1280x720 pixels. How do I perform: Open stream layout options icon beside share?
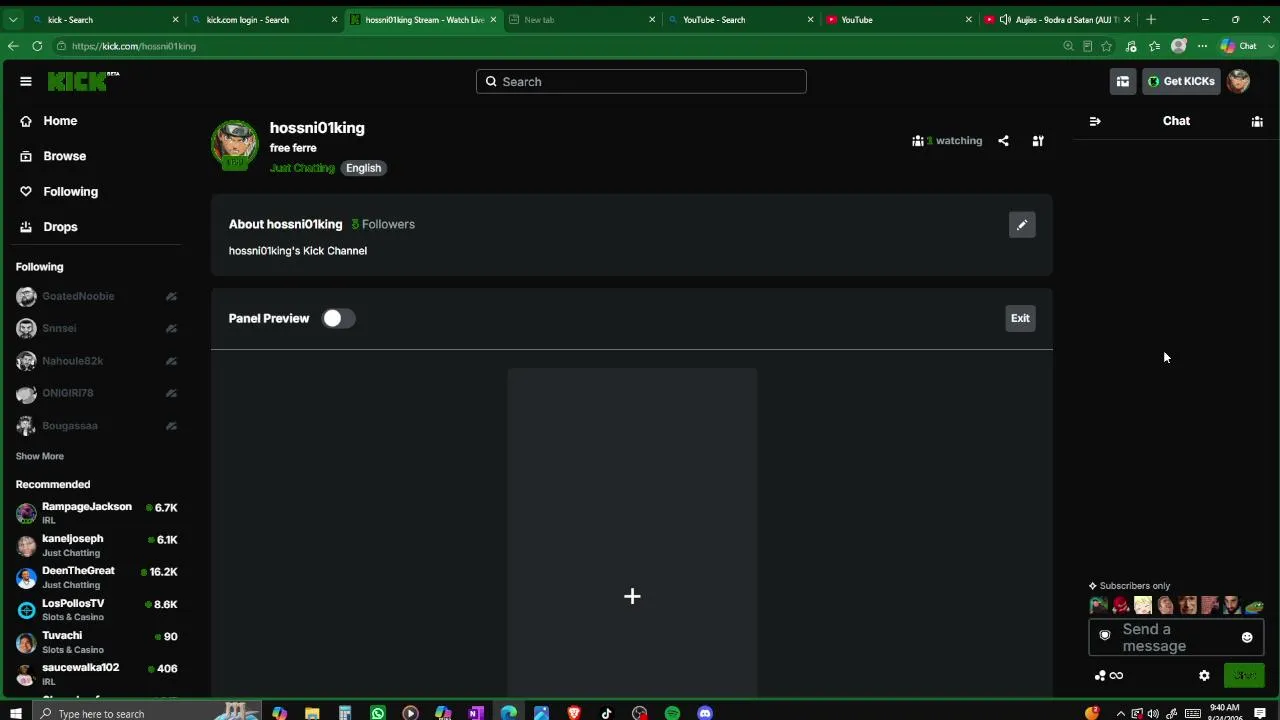coord(1038,141)
